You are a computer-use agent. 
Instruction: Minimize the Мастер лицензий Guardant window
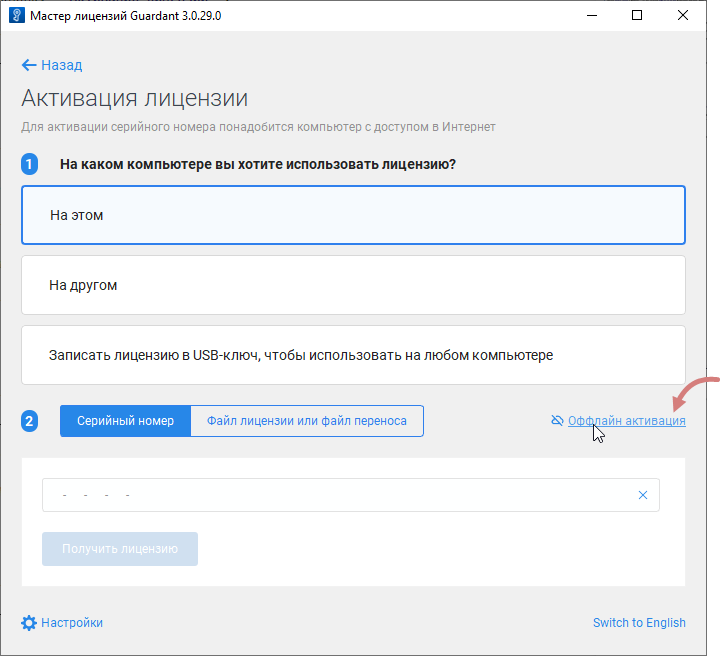coord(592,16)
